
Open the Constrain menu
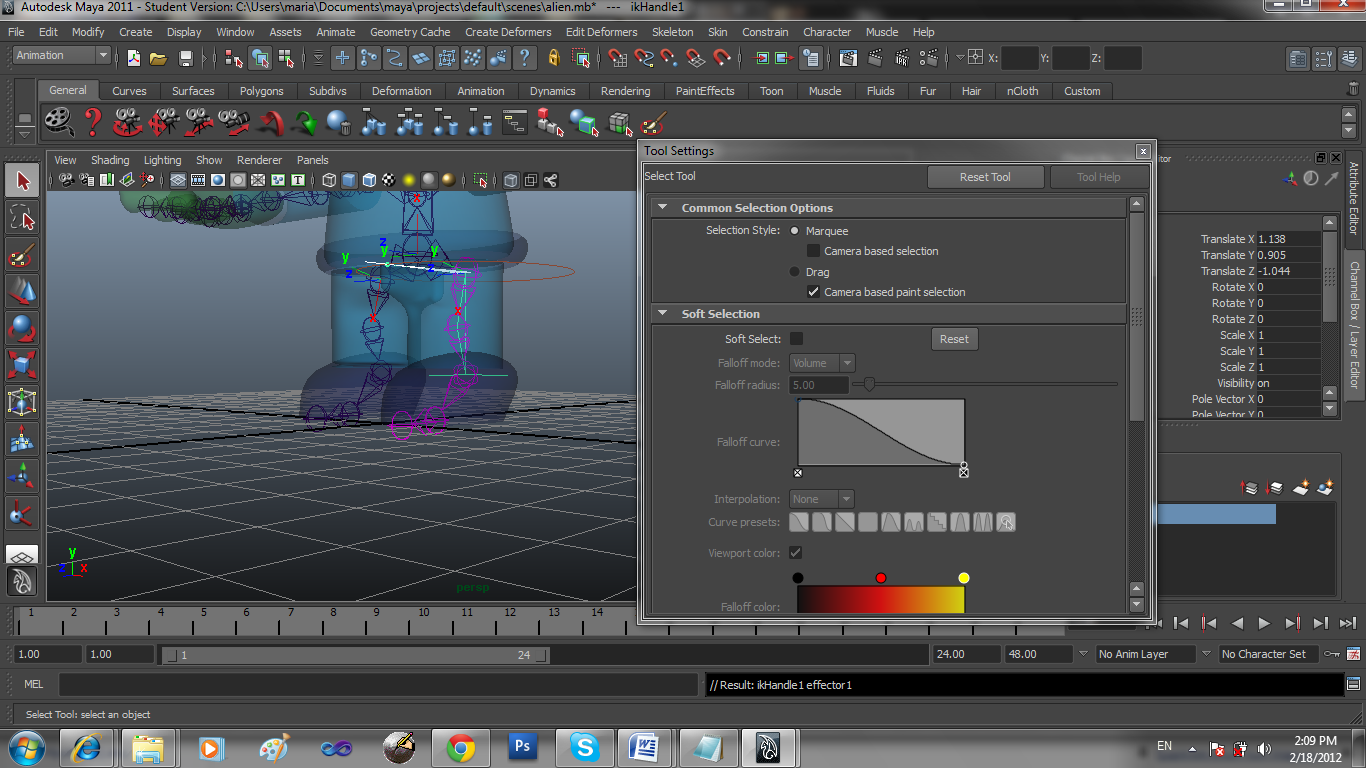(x=765, y=32)
